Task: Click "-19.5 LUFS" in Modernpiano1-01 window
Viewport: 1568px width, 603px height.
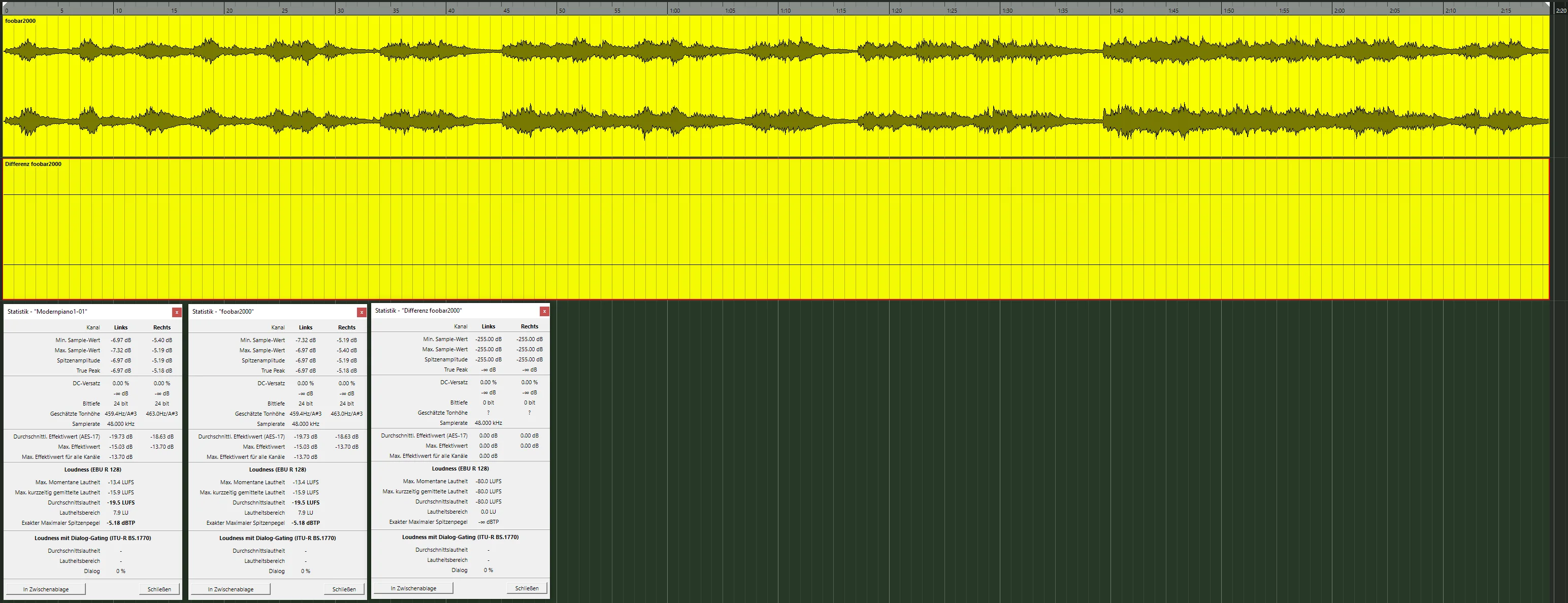Action: (121, 502)
